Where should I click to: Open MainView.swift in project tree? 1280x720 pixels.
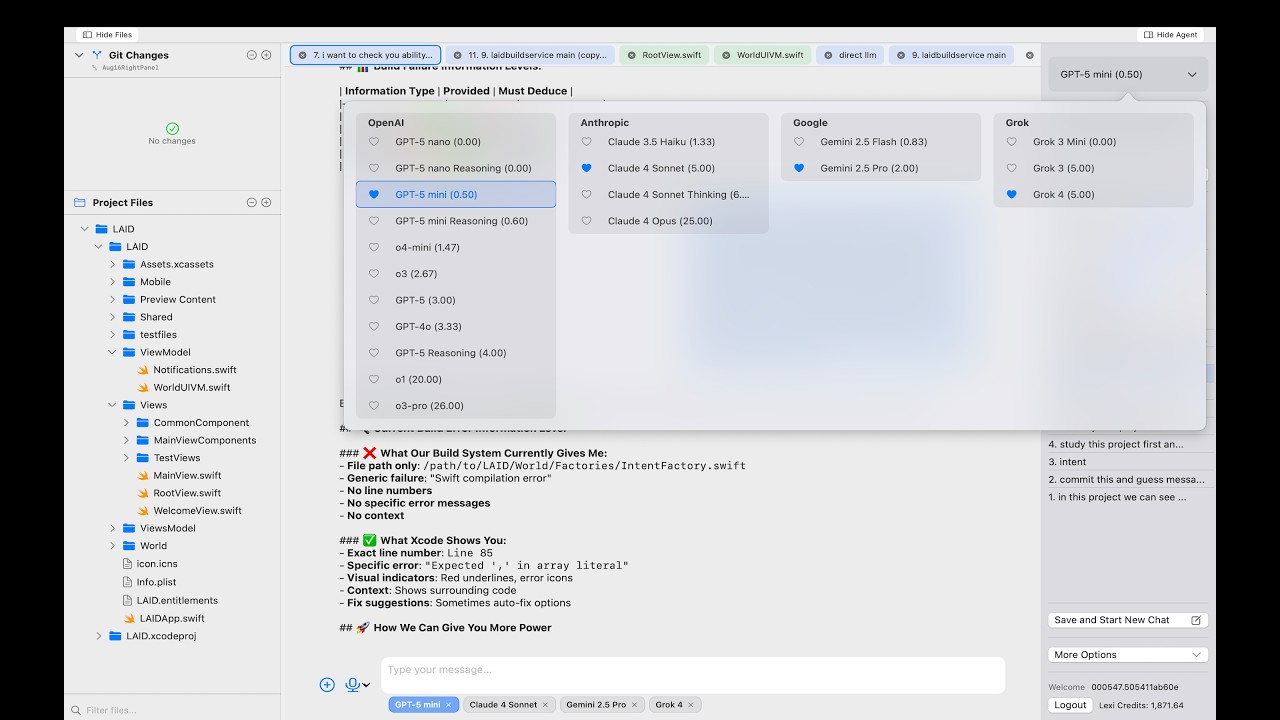[x=187, y=476]
